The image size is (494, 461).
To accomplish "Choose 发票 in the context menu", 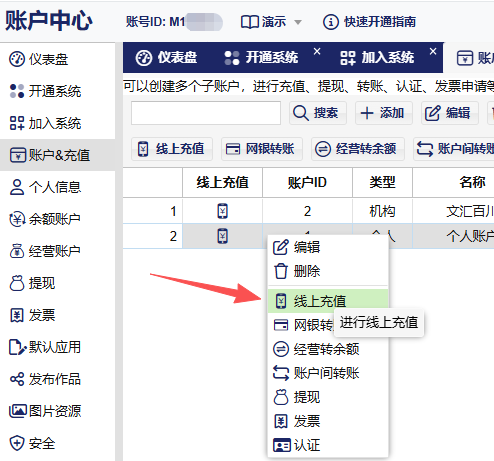I will [x=328, y=421].
